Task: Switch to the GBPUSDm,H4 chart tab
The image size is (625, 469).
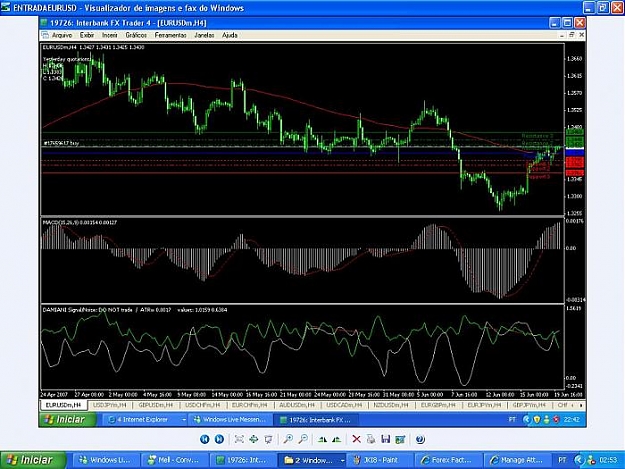Action: [155, 405]
